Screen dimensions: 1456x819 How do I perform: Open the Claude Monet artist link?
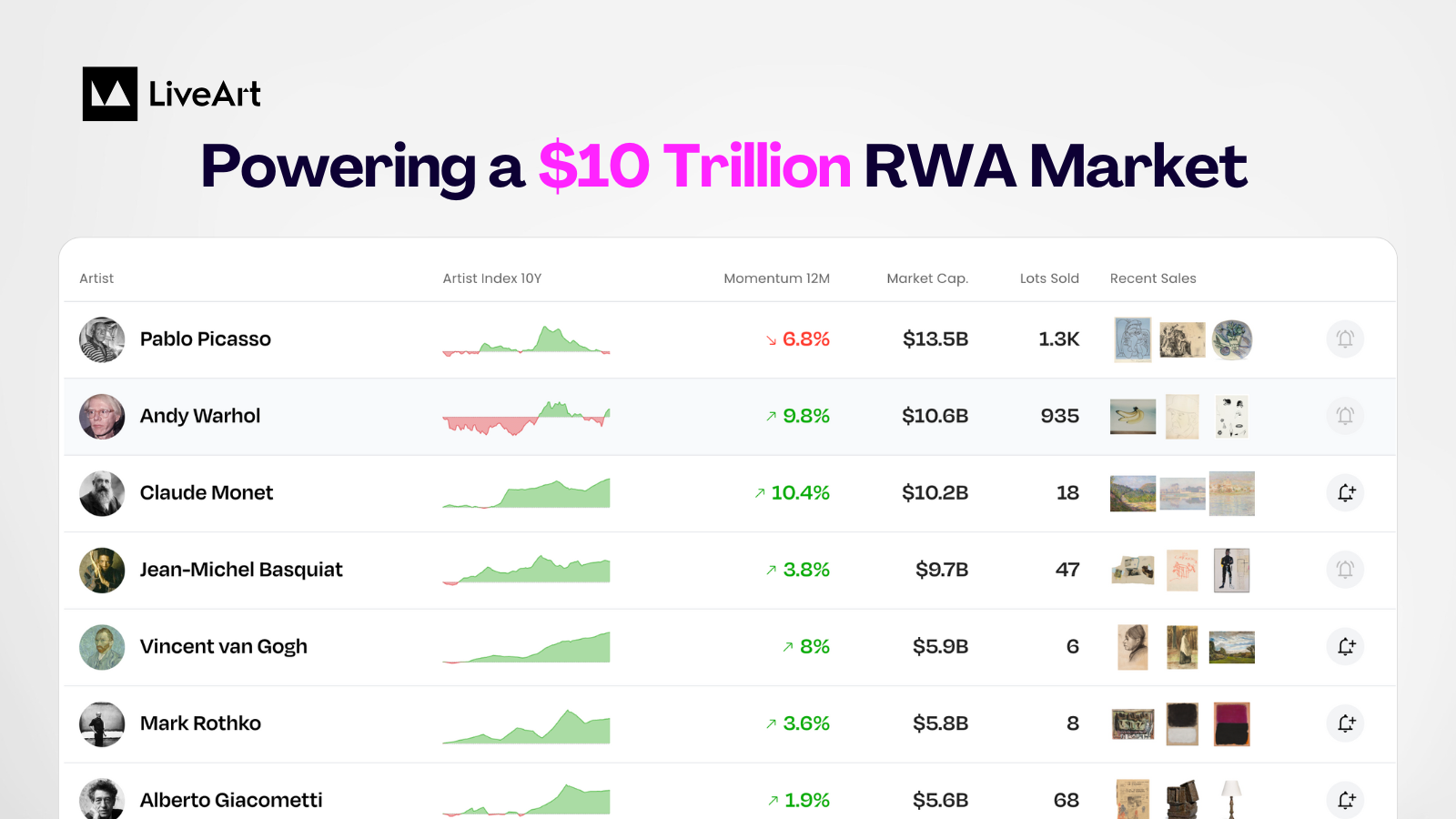(x=207, y=492)
